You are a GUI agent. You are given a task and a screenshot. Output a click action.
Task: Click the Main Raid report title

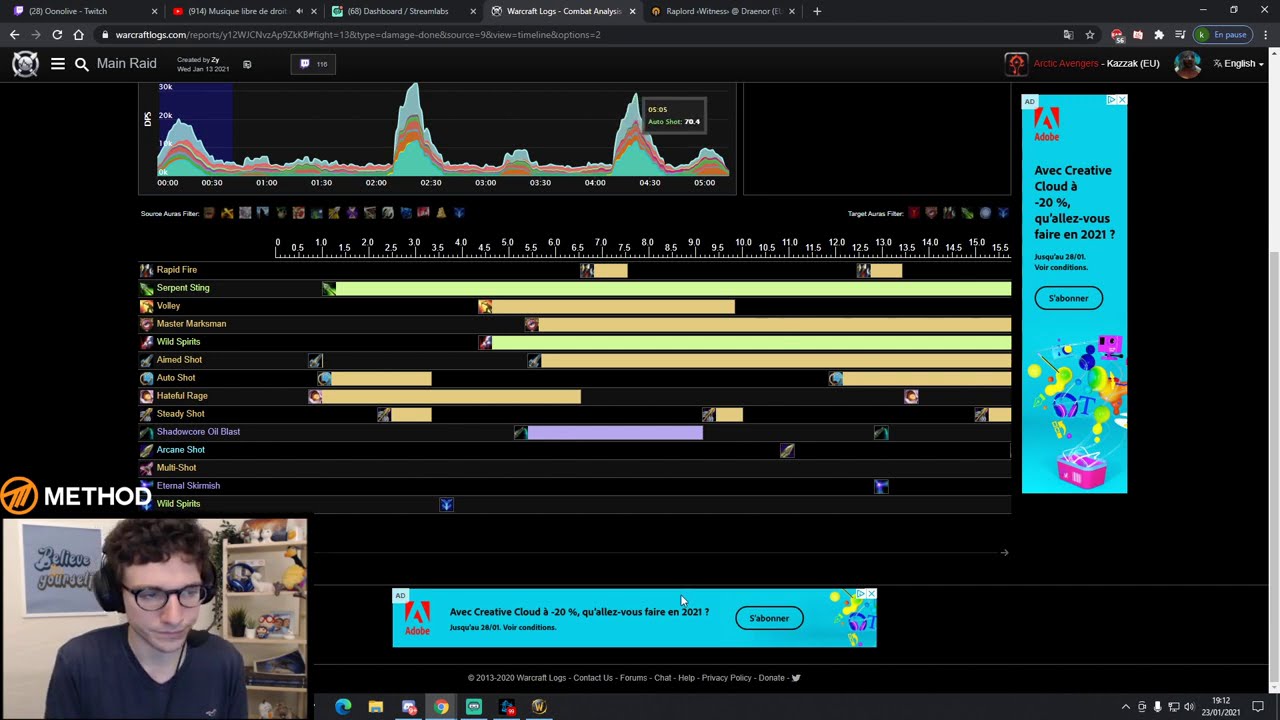point(127,63)
